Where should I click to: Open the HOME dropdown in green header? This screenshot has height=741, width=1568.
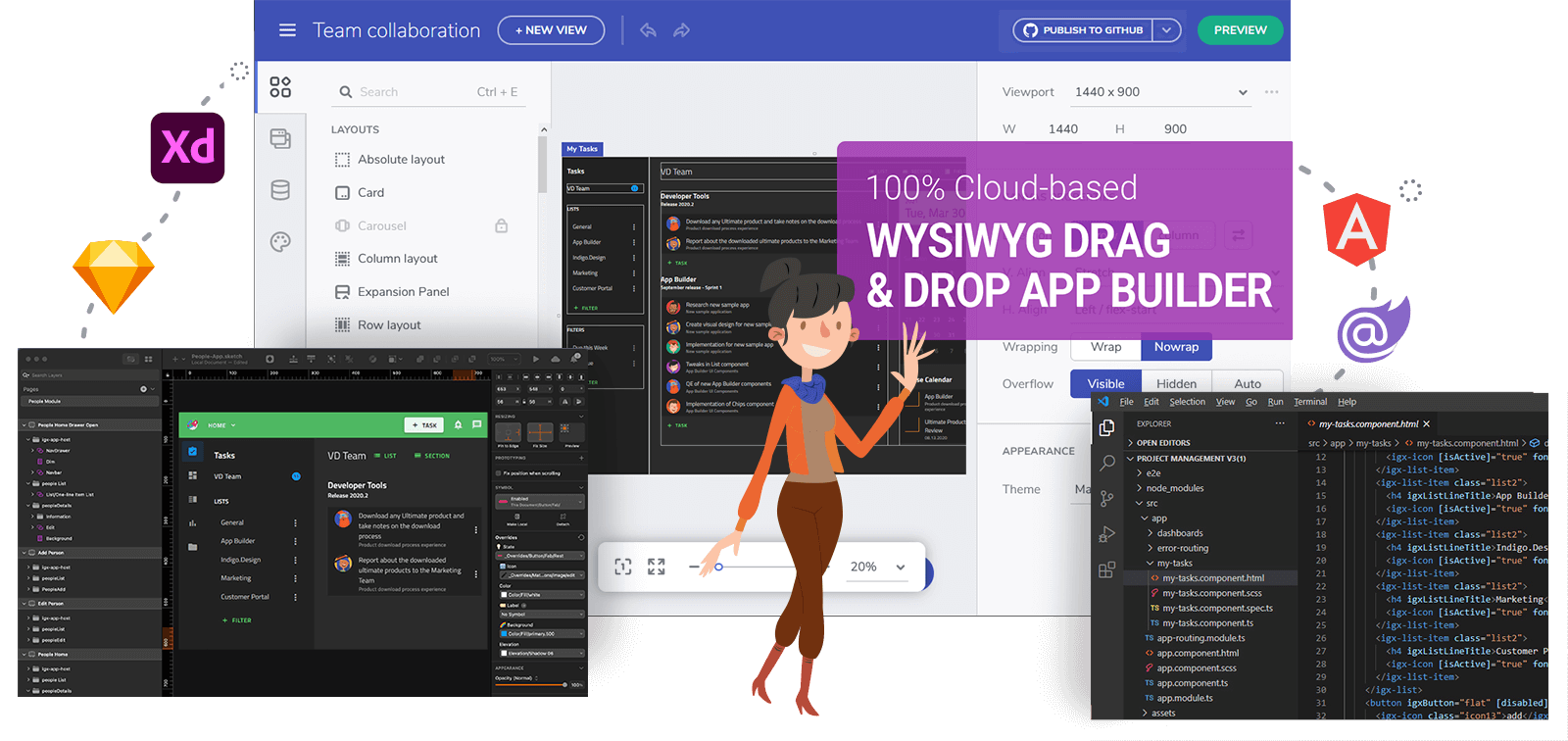(x=221, y=425)
